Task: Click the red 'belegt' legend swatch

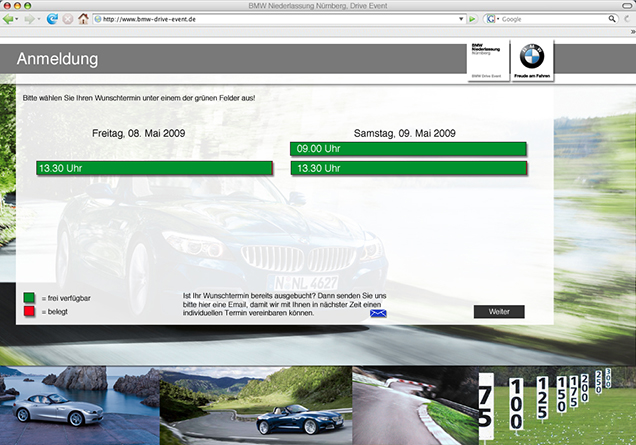Action: 29,313
